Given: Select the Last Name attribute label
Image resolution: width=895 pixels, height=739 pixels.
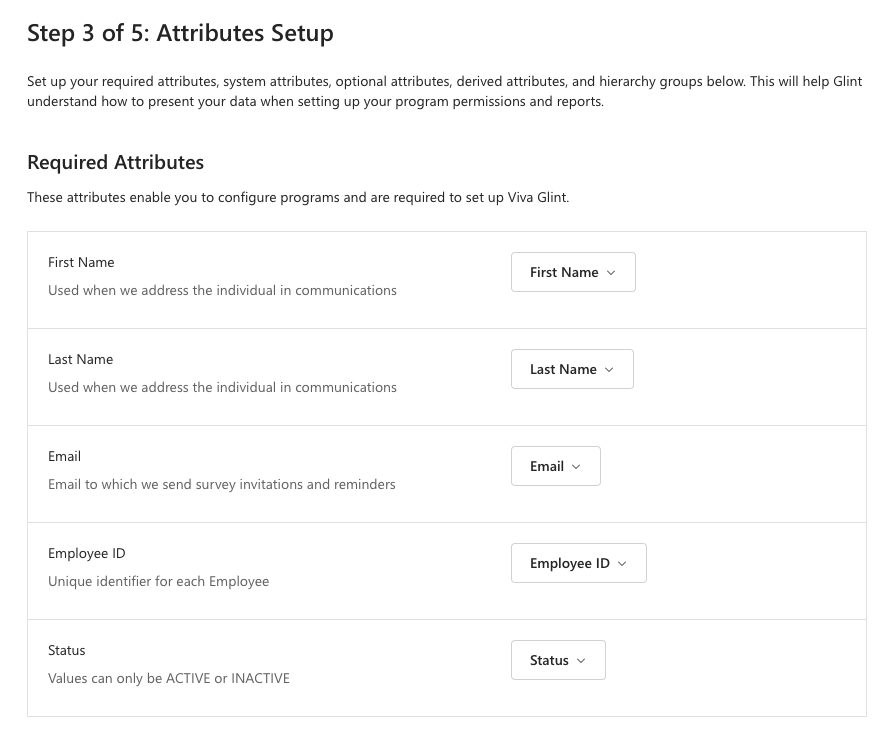Looking at the screenshot, I should (80, 358).
